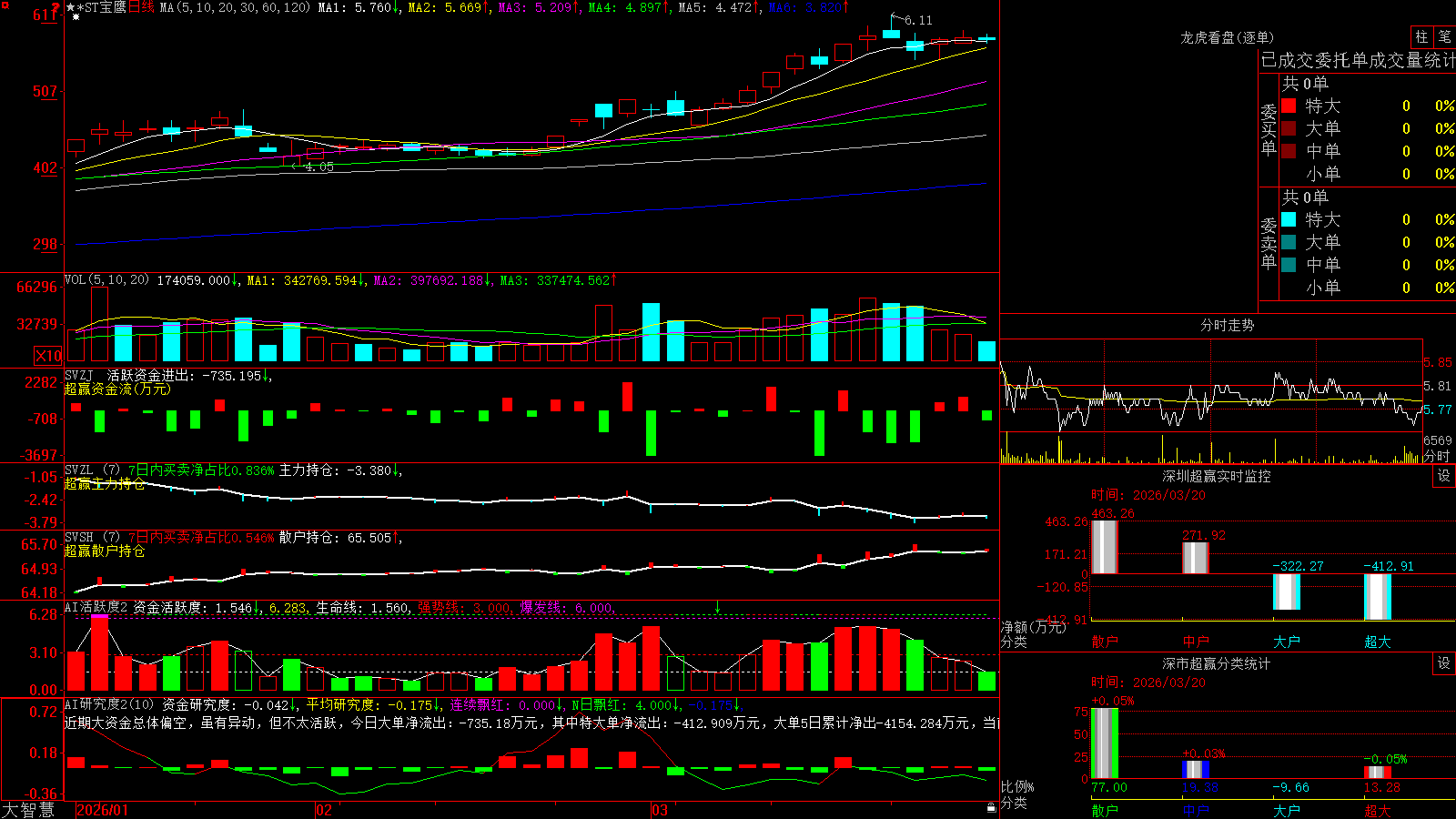Click 分时走势 panel title

(1227, 325)
